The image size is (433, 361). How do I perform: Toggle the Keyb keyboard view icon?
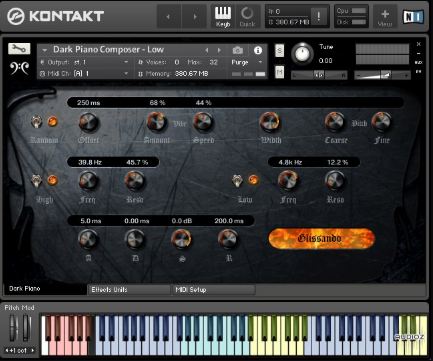tap(223, 16)
